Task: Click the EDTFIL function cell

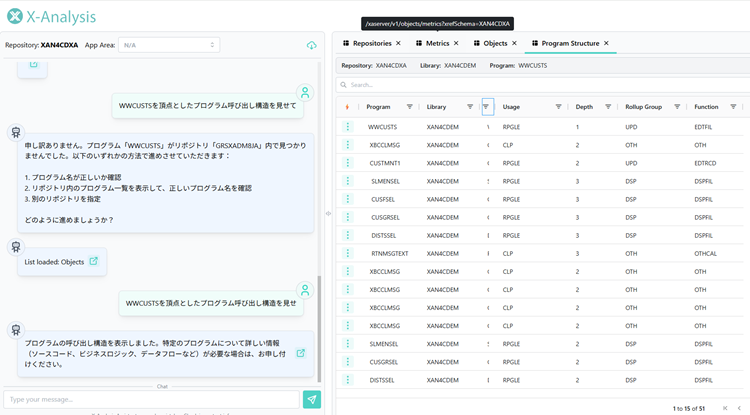Action: 703,127
